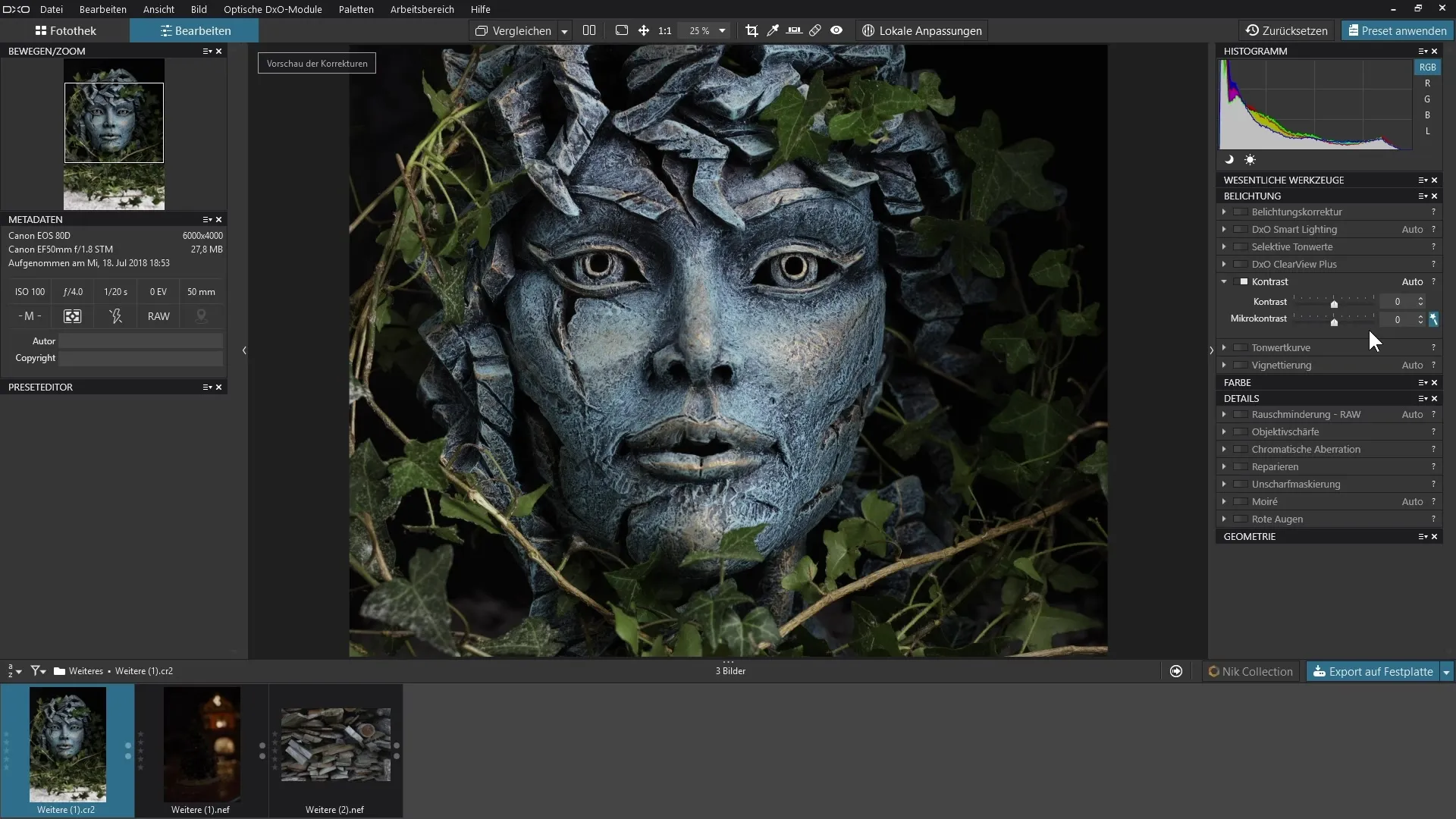Click the Vergleichen button

(513, 30)
